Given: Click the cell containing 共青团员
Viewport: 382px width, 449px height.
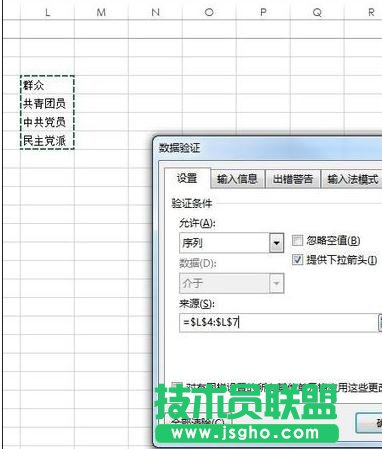Looking at the screenshot, I should click(x=47, y=104).
